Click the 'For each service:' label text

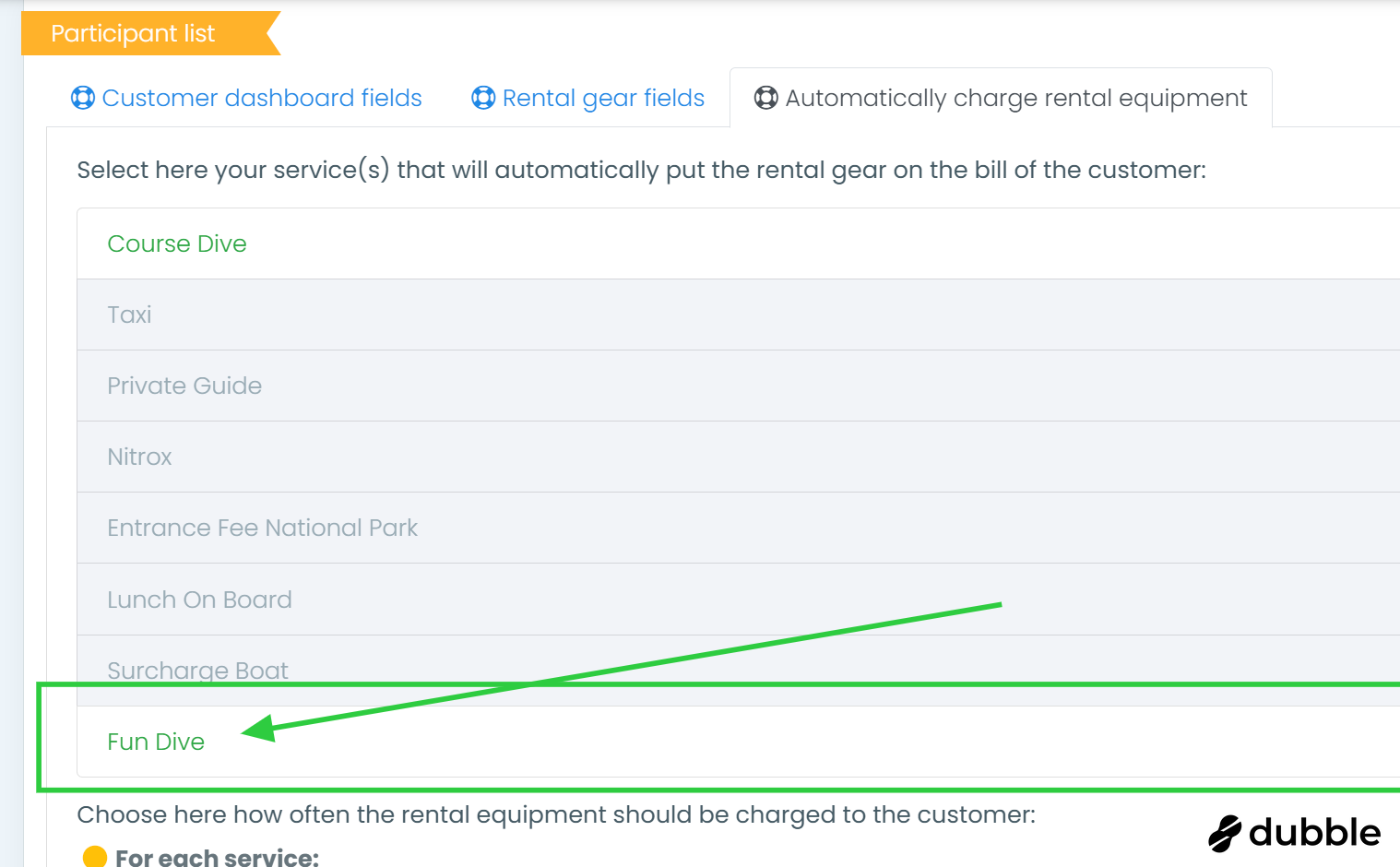(217, 857)
